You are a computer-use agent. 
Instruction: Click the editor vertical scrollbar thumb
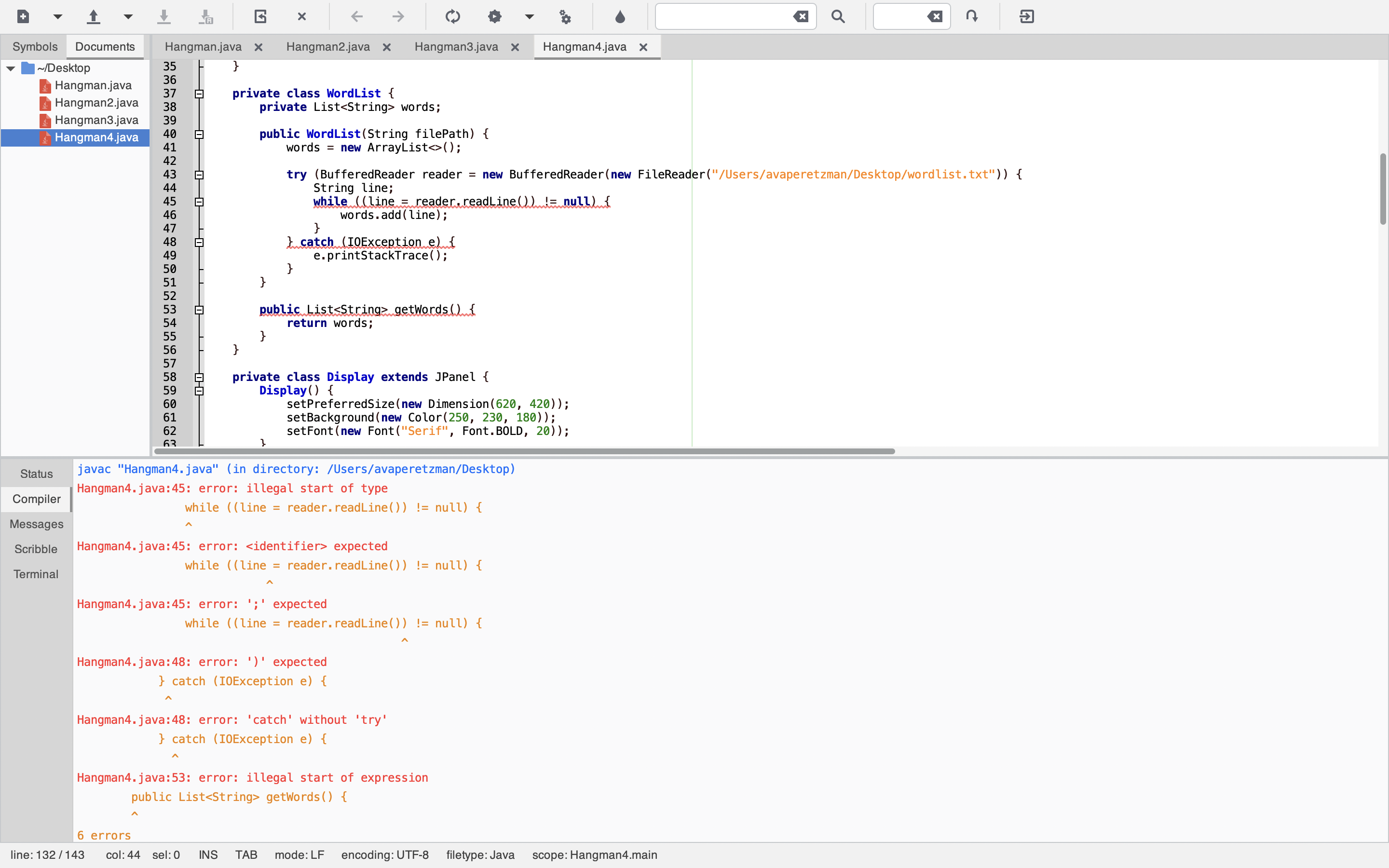[1383, 189]
